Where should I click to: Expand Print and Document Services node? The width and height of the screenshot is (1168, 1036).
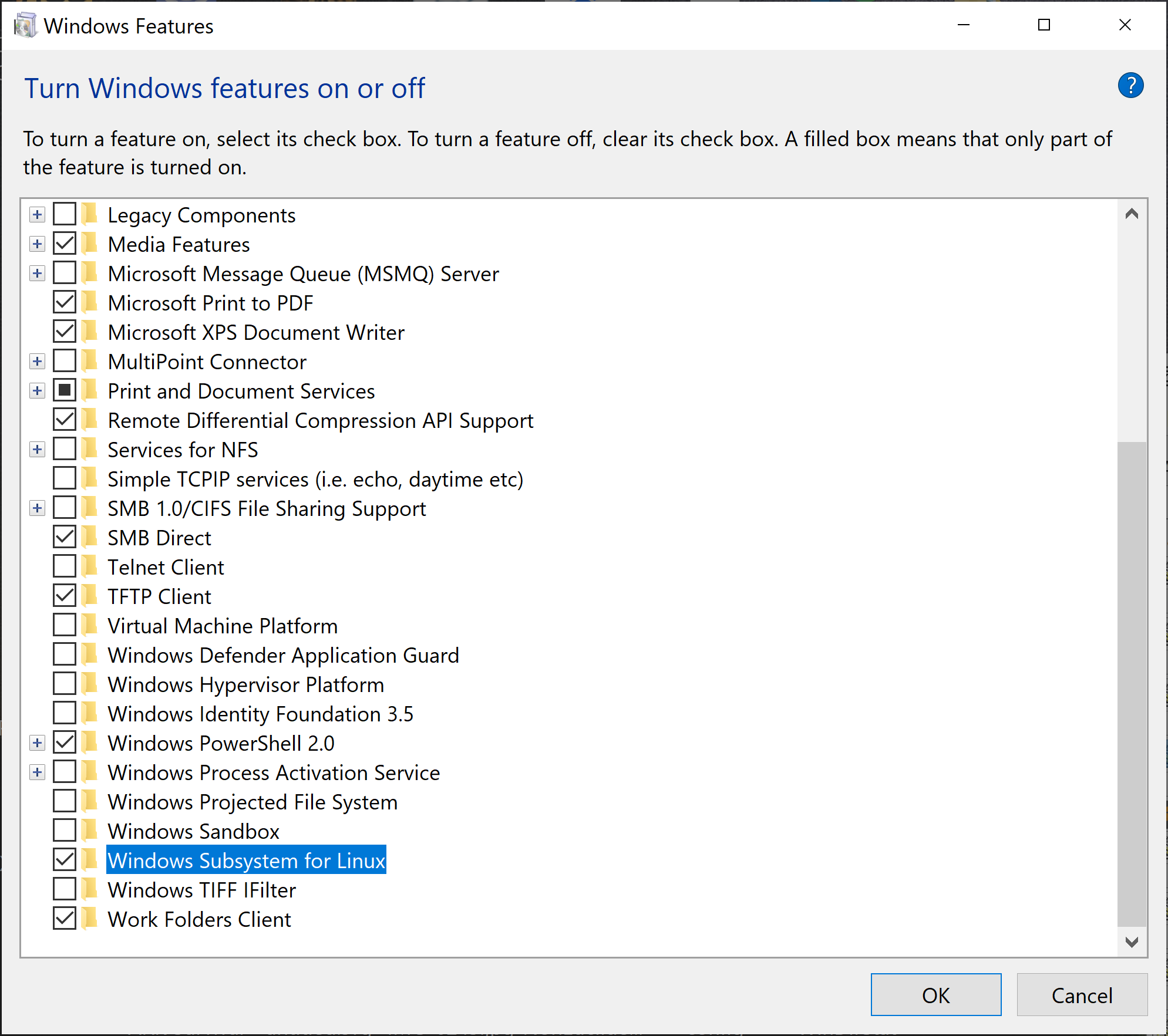(38, 391)
